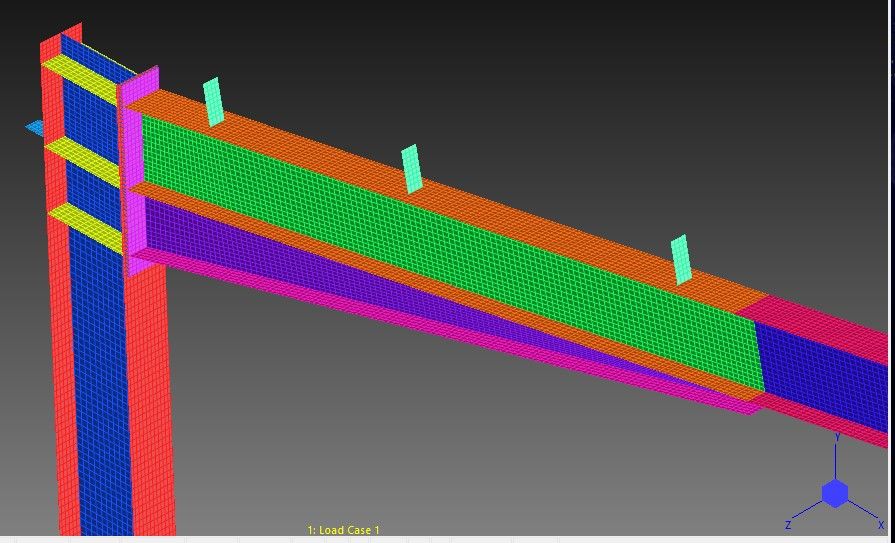
Task: Select the red column flange below the end plate
Action: pos(150,400)
